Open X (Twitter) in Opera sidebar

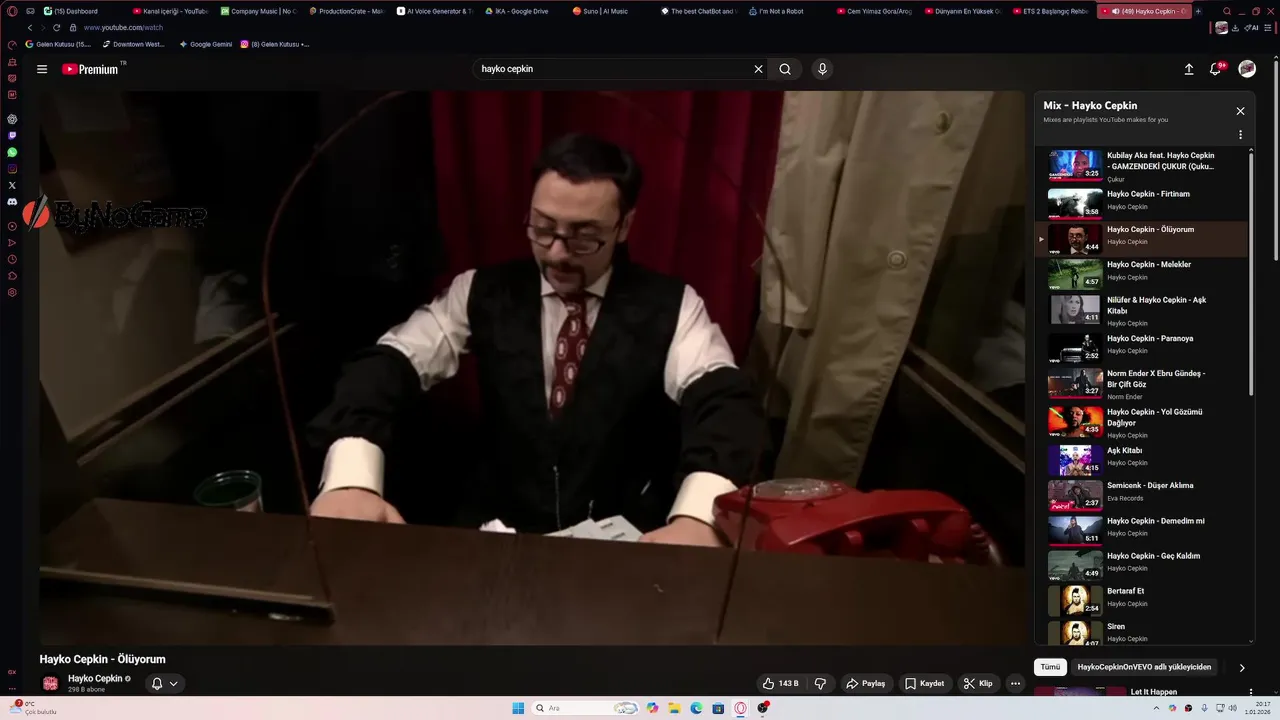pos(12,185)
